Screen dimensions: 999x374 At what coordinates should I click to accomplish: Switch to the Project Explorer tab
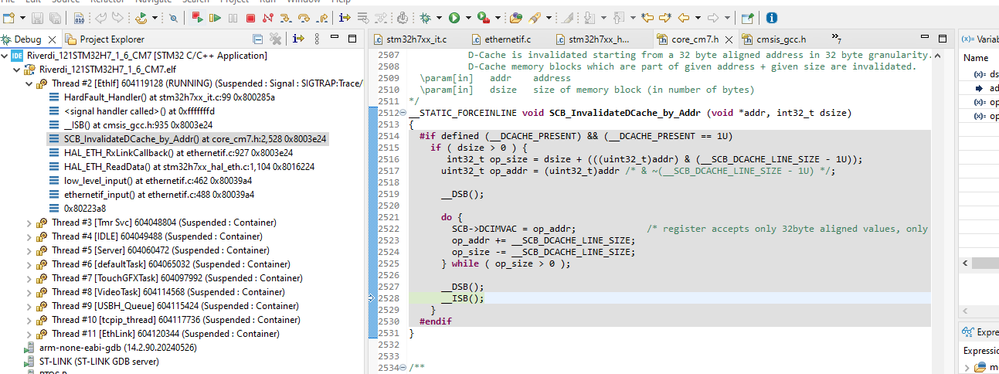105,39
